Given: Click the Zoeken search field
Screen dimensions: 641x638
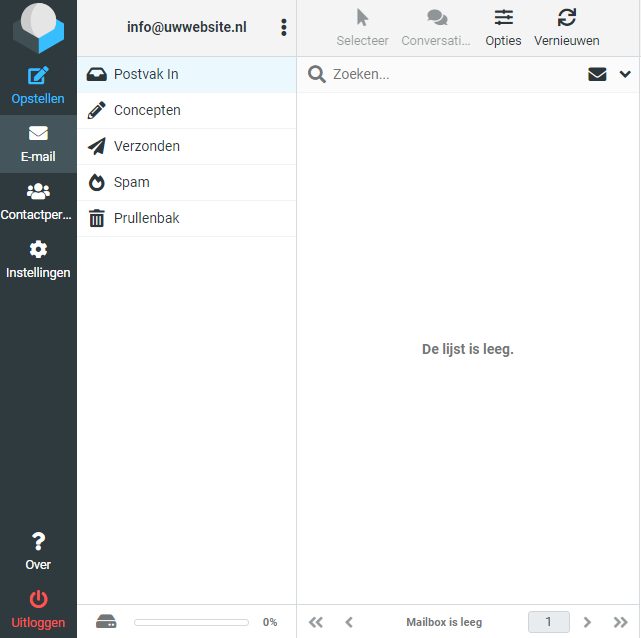Looking at the screenshot, I should click(x=455, y=74).
